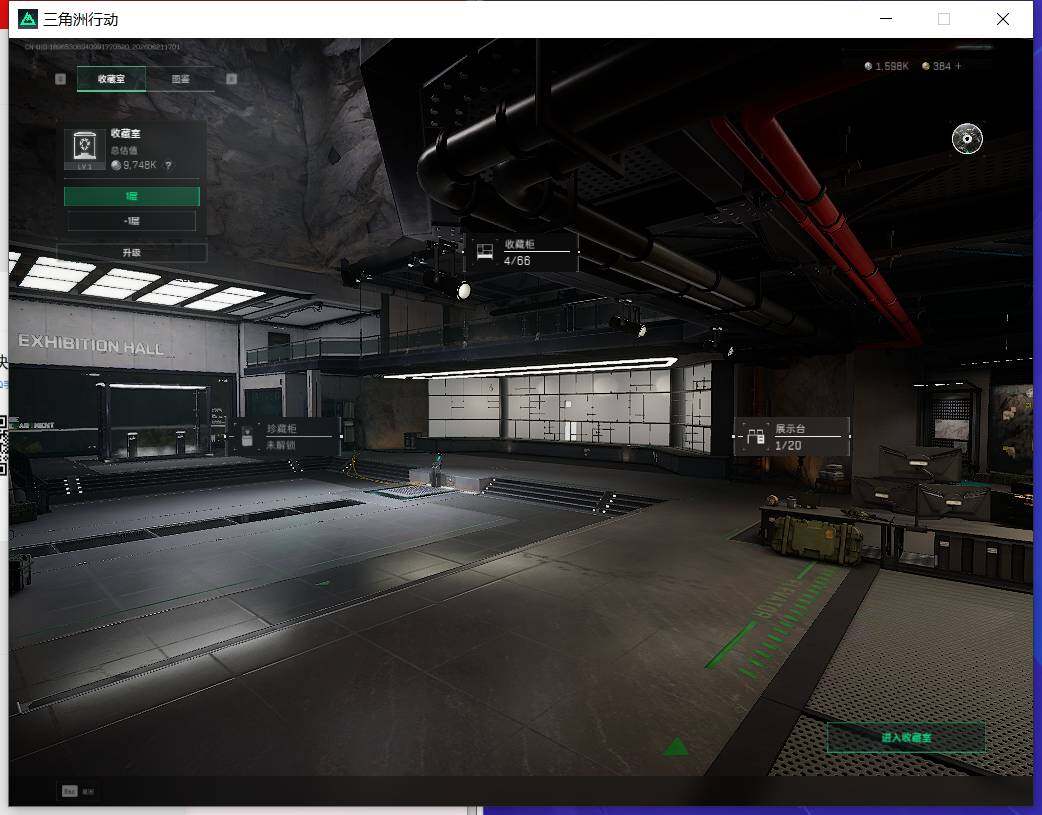This screenshot has height=815, width=1042.
Task: Click the 展示台 display stand icon
Action: (755, 437)
